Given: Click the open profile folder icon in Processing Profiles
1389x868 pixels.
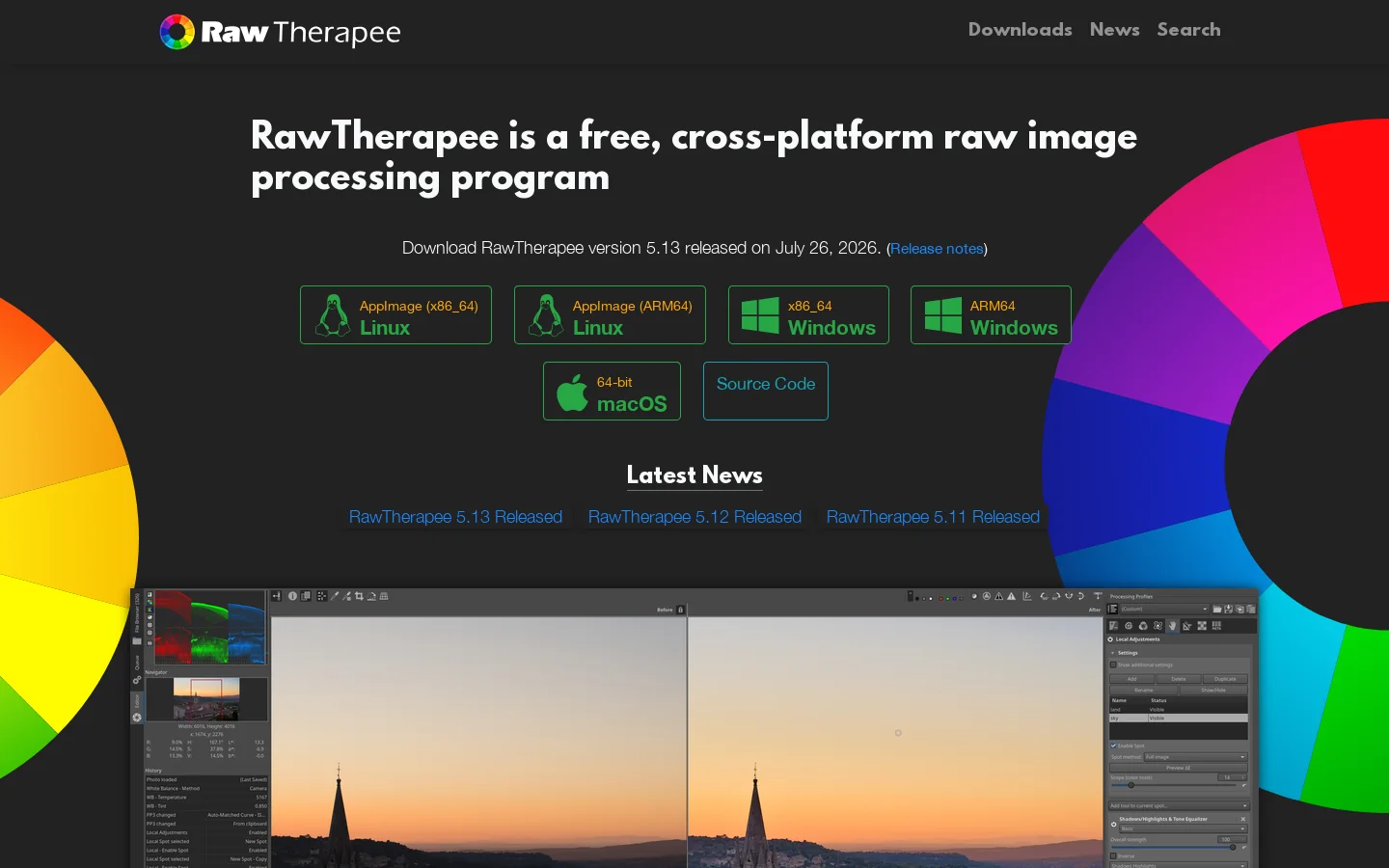Looking at the screenshot, I should pos(1216,610).
